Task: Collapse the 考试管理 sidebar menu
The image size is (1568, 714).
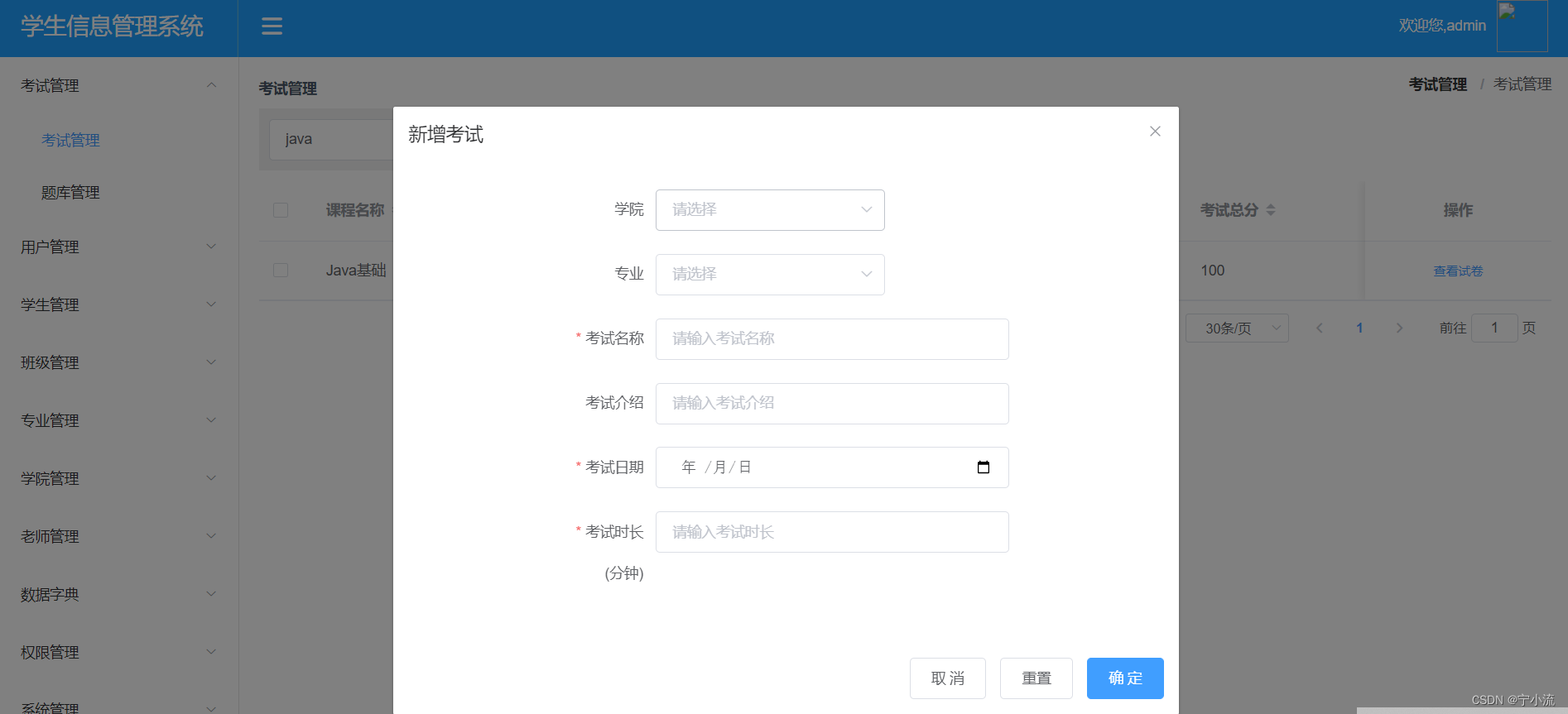Action: (118, 85)
